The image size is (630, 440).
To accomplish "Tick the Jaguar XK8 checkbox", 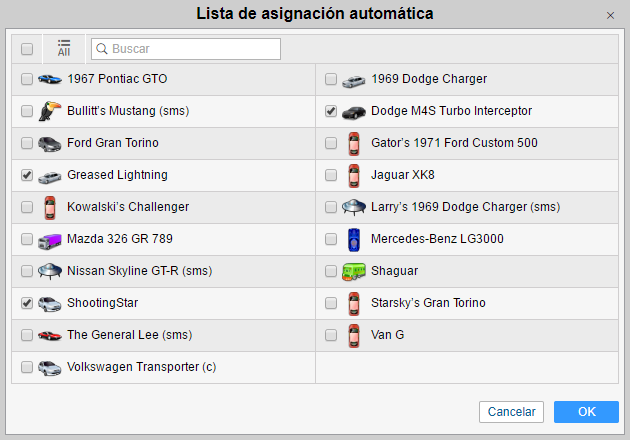I will pos(331,175).
